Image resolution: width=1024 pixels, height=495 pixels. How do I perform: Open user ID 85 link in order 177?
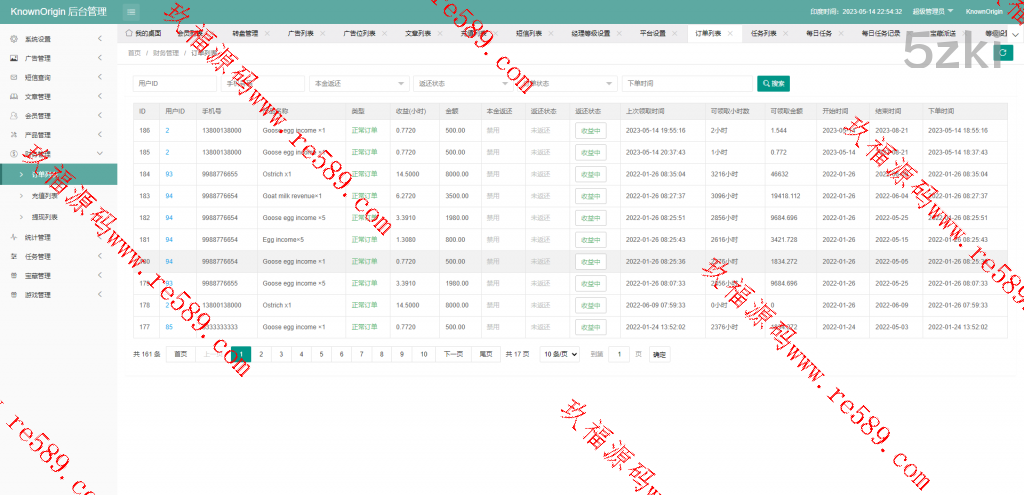(169, 327)
